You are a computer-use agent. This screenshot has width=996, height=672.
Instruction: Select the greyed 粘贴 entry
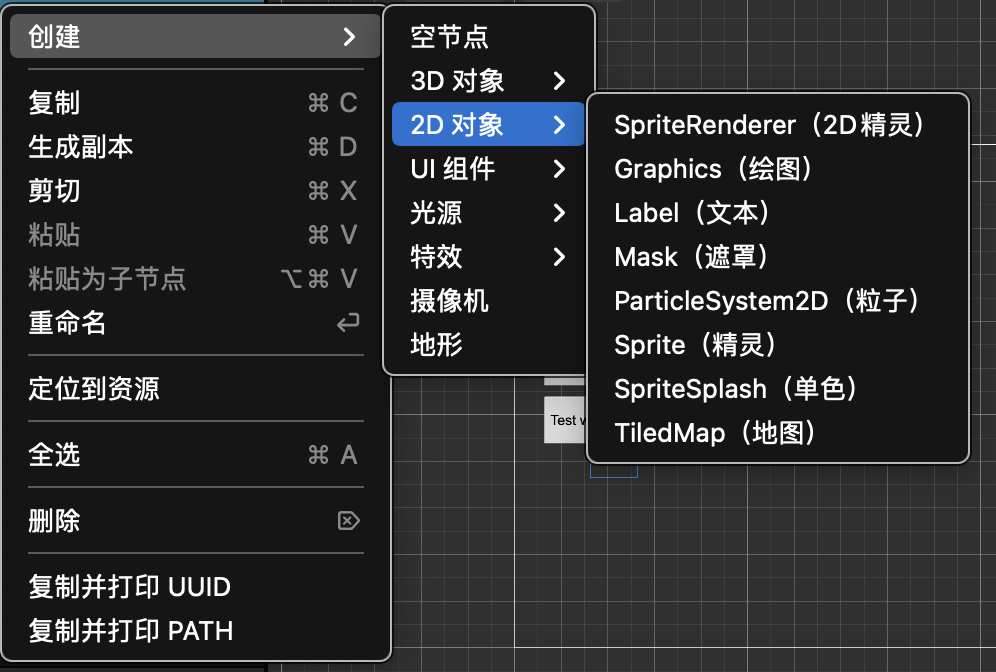pyautogui.click(x=195, y=234)
